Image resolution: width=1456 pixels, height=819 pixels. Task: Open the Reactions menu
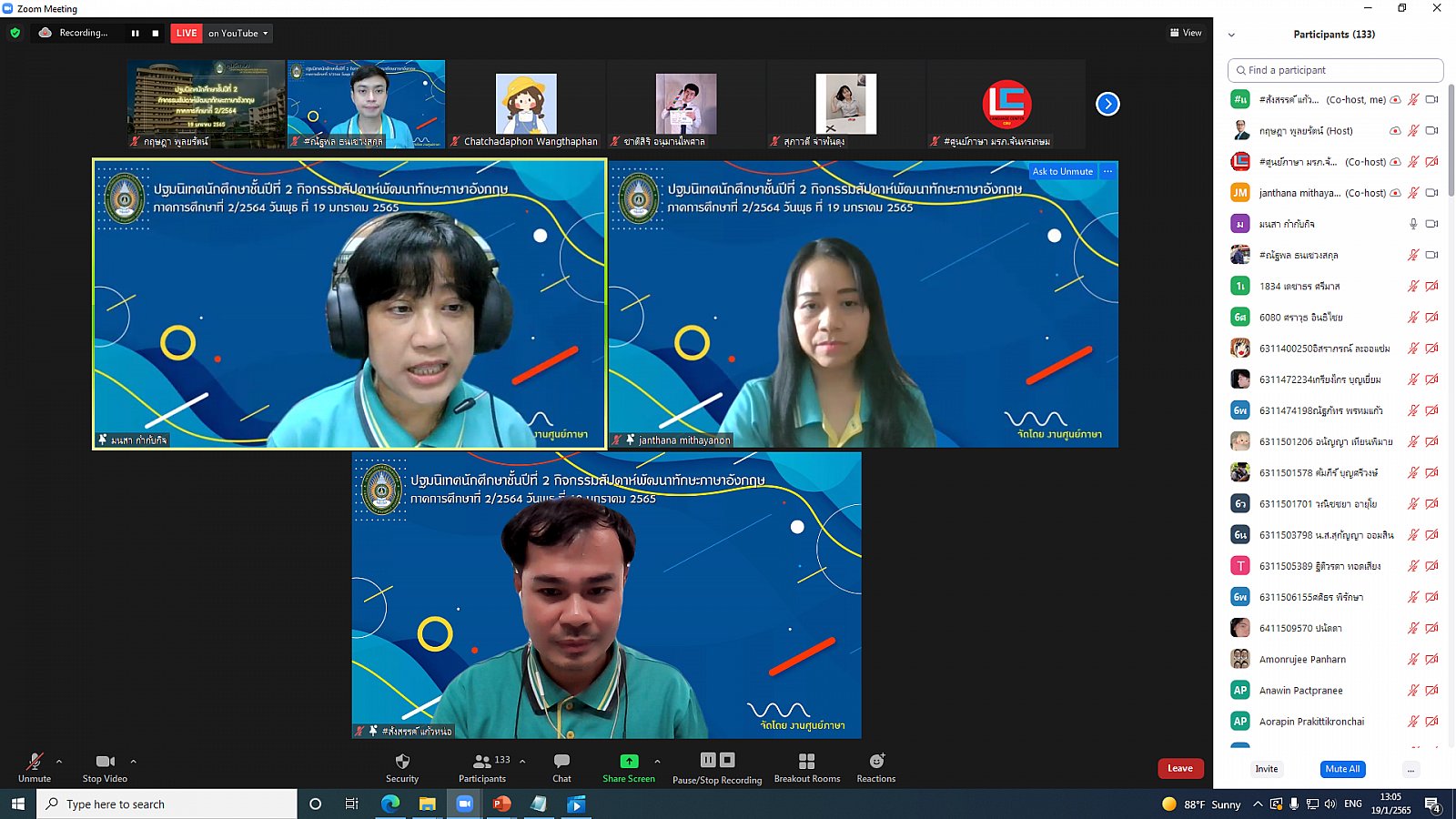coord(875,767)
